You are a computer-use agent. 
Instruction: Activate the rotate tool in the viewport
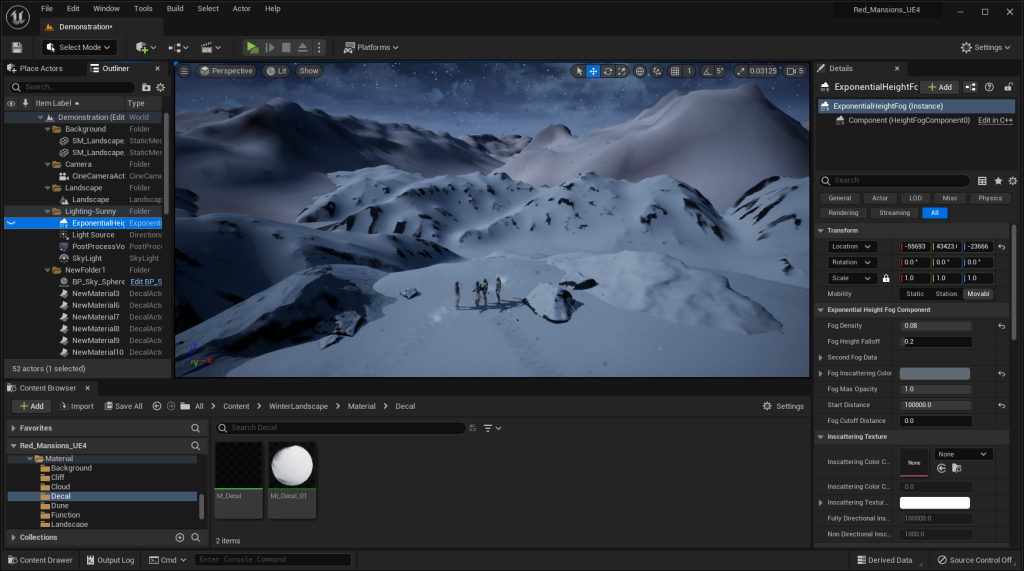[x=607, y=71]
